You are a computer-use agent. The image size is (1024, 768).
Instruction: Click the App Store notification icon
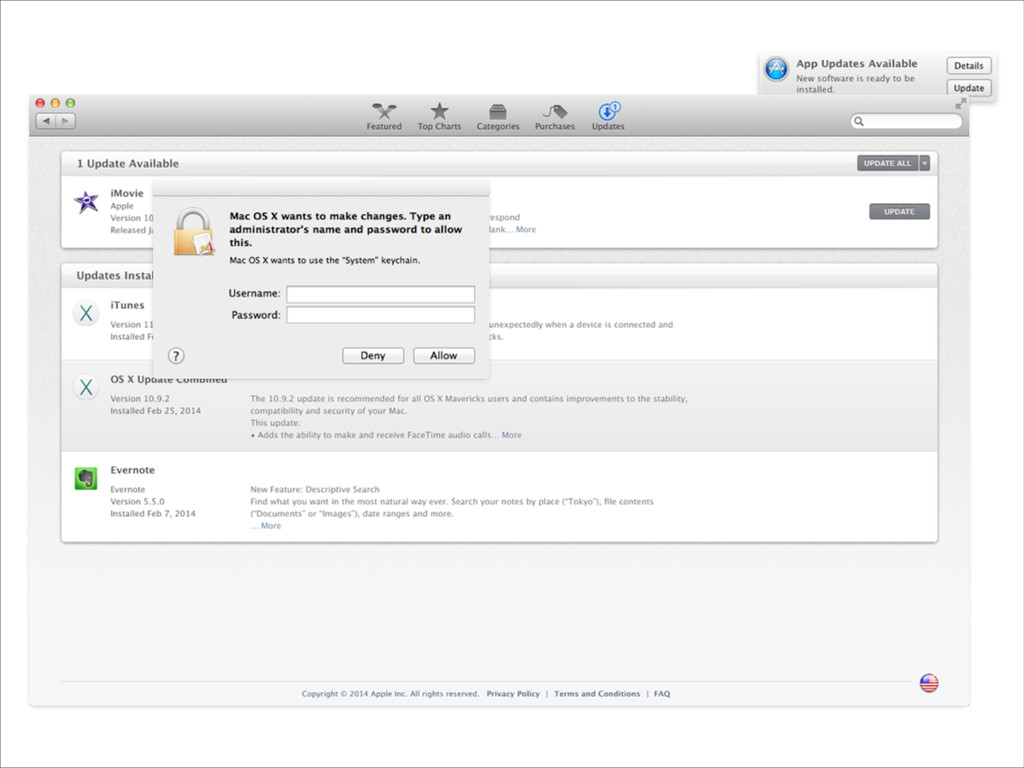pyautogui.click(x=776, y=69)
